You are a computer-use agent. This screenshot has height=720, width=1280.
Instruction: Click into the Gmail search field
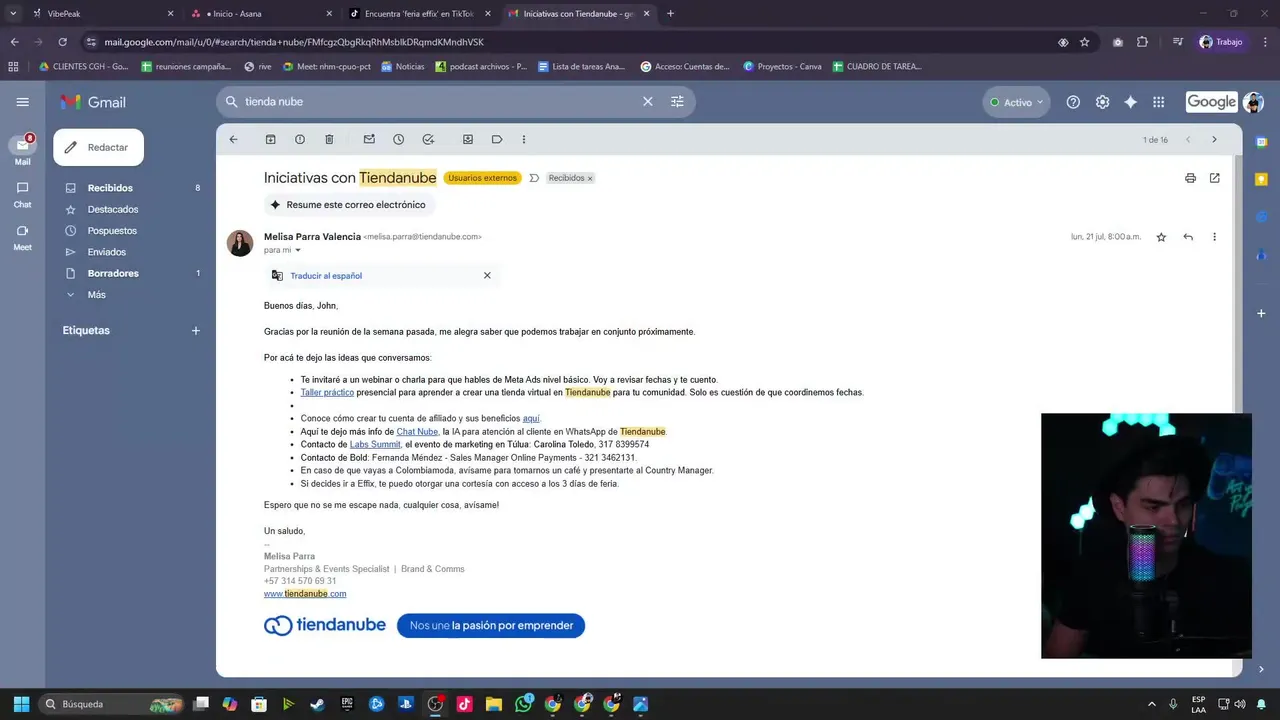440,102
